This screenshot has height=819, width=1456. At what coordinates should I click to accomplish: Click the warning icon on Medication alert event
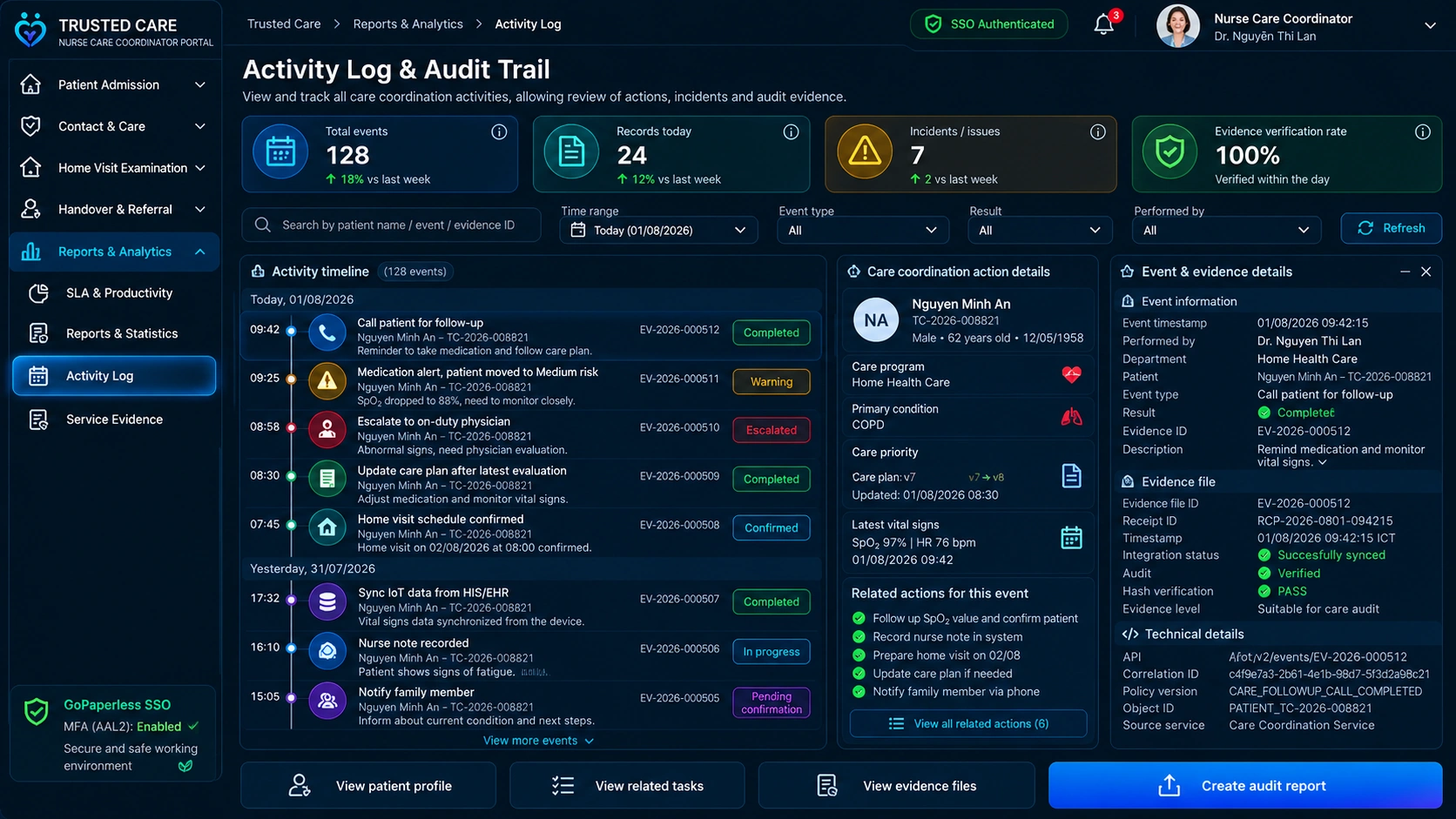coord(327,381)
